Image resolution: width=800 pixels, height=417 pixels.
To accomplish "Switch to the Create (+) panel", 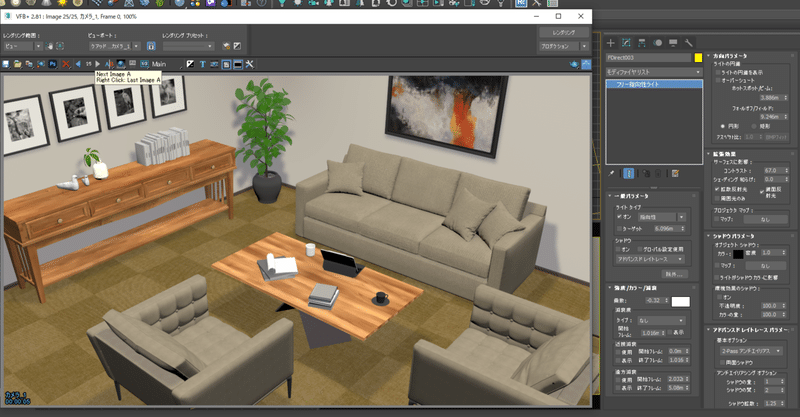I will pyautogui.click(x=611, y=43).
